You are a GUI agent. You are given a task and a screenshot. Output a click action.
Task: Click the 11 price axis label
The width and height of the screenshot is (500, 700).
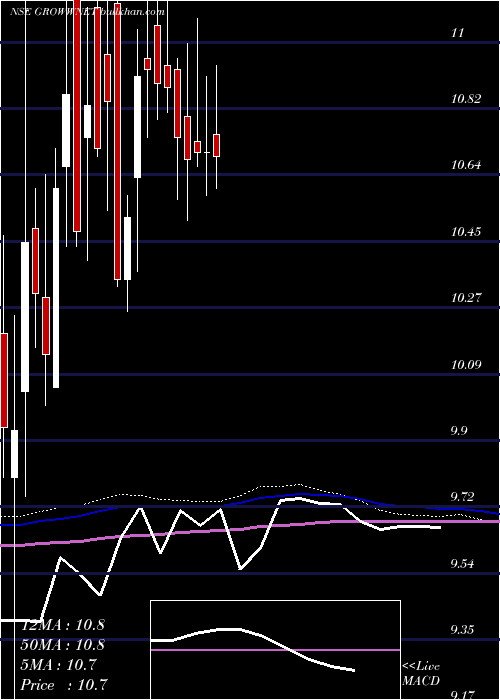pyautogui.click(x=458, y=33)
